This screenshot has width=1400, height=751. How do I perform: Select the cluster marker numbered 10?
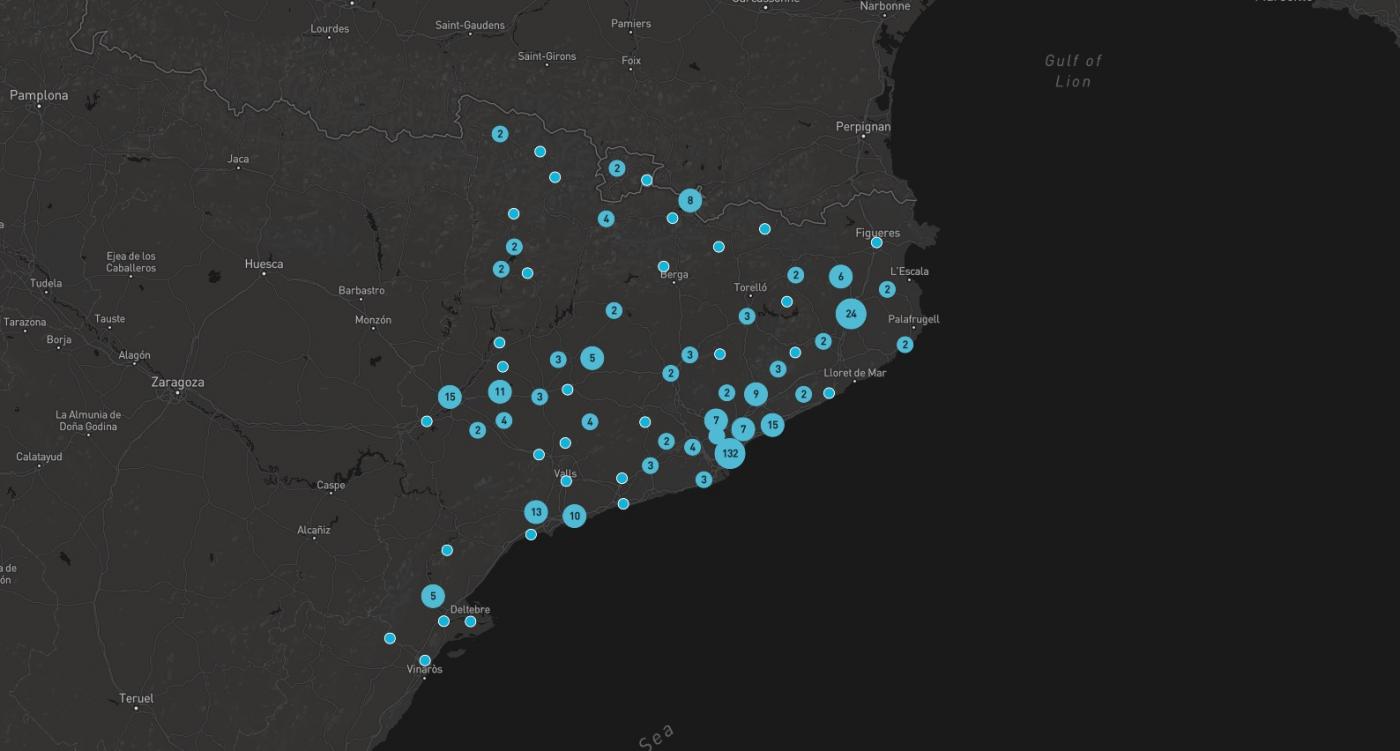(574, 516)
